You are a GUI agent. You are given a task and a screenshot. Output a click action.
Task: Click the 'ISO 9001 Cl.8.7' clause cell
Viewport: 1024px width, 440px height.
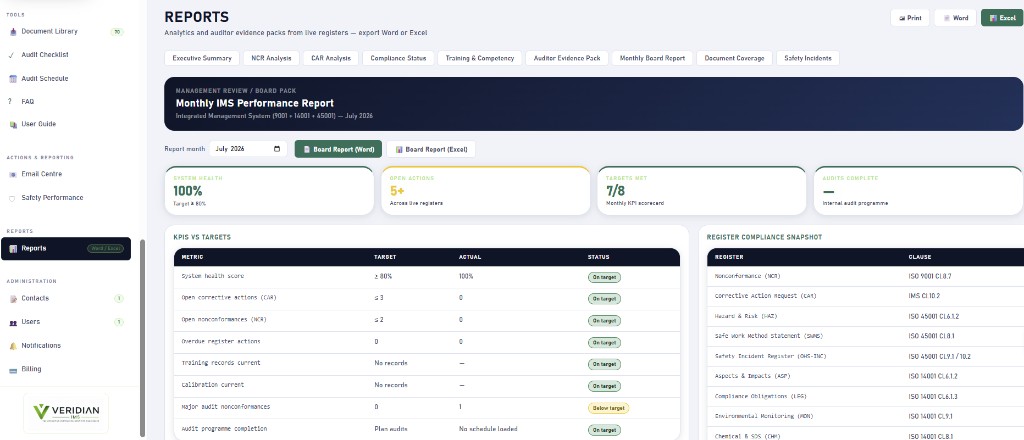click(x=930, y=277)
